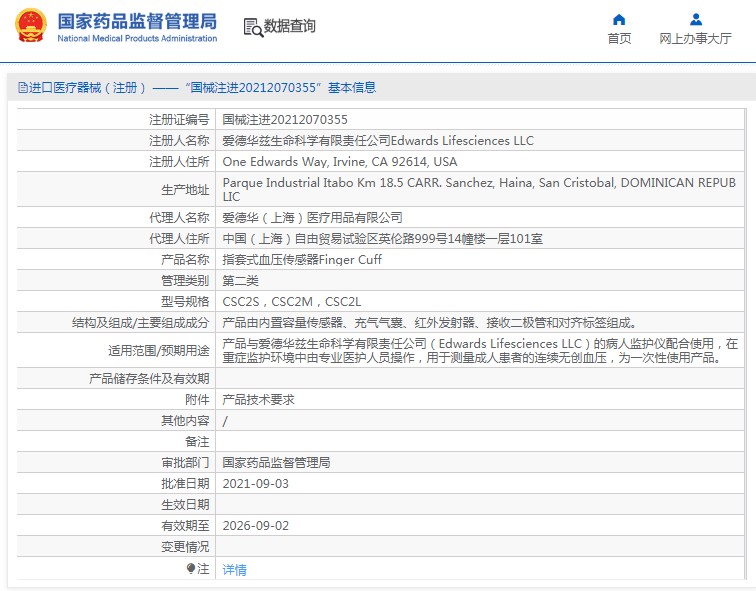The height and width of the screenshot is (591, 756).
Task: Select the 产品技术要求 attachment text
Action: [x=258, y=400]
